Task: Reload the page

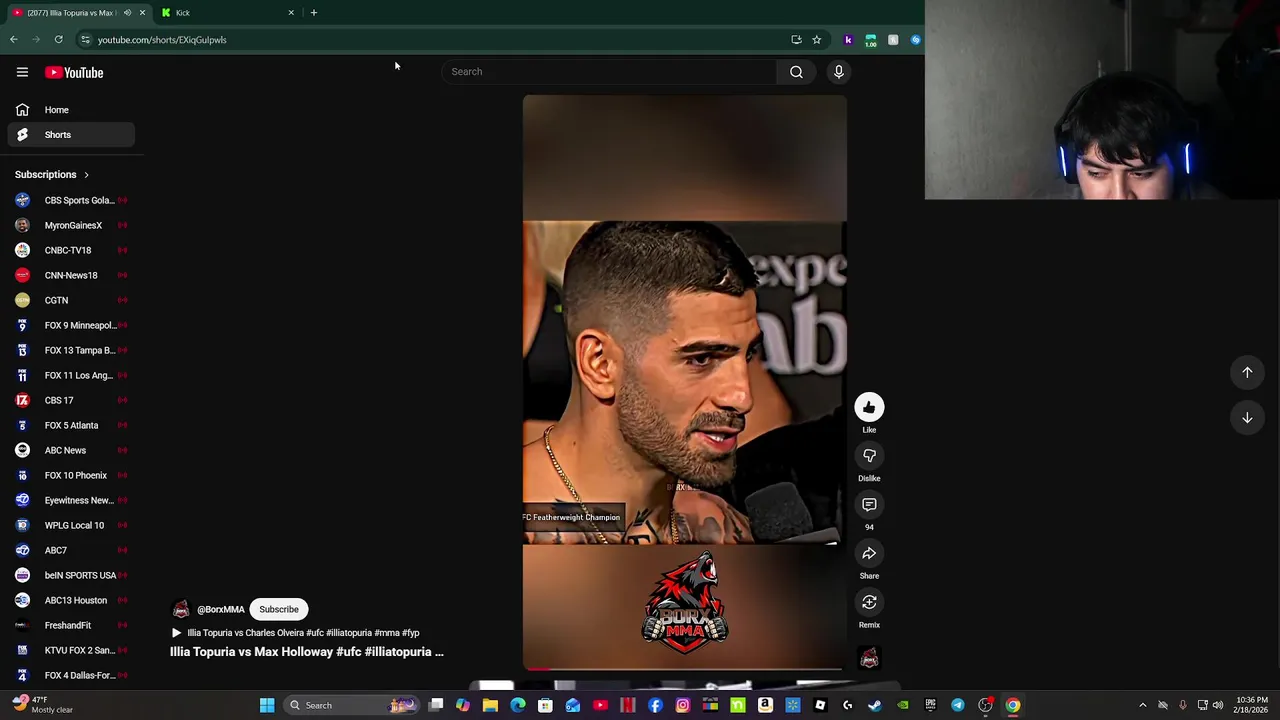Action: click(x=58, y=40)
